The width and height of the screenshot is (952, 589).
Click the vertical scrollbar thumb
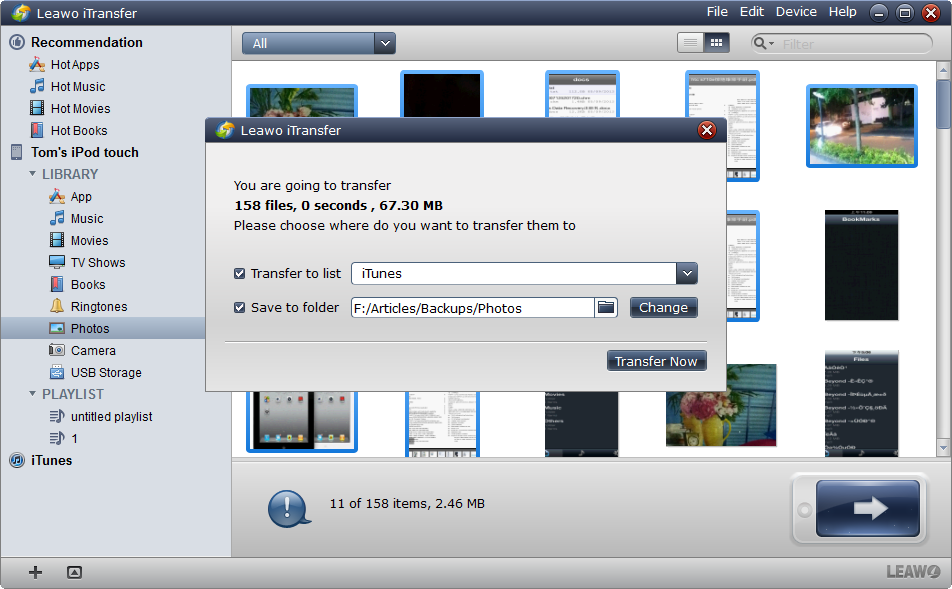[943, 104]
